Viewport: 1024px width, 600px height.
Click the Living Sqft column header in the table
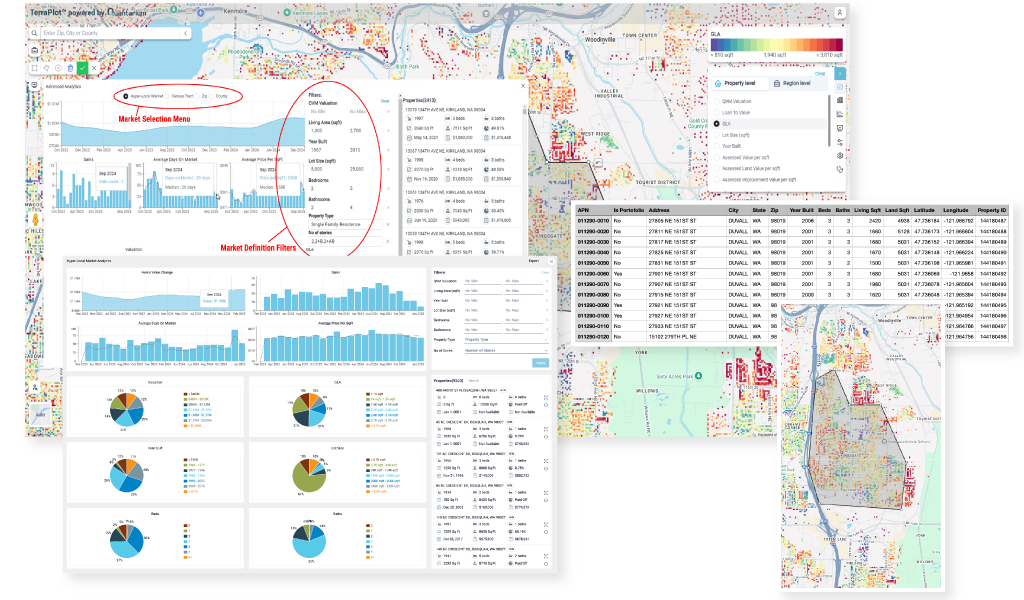coord(866,210)
